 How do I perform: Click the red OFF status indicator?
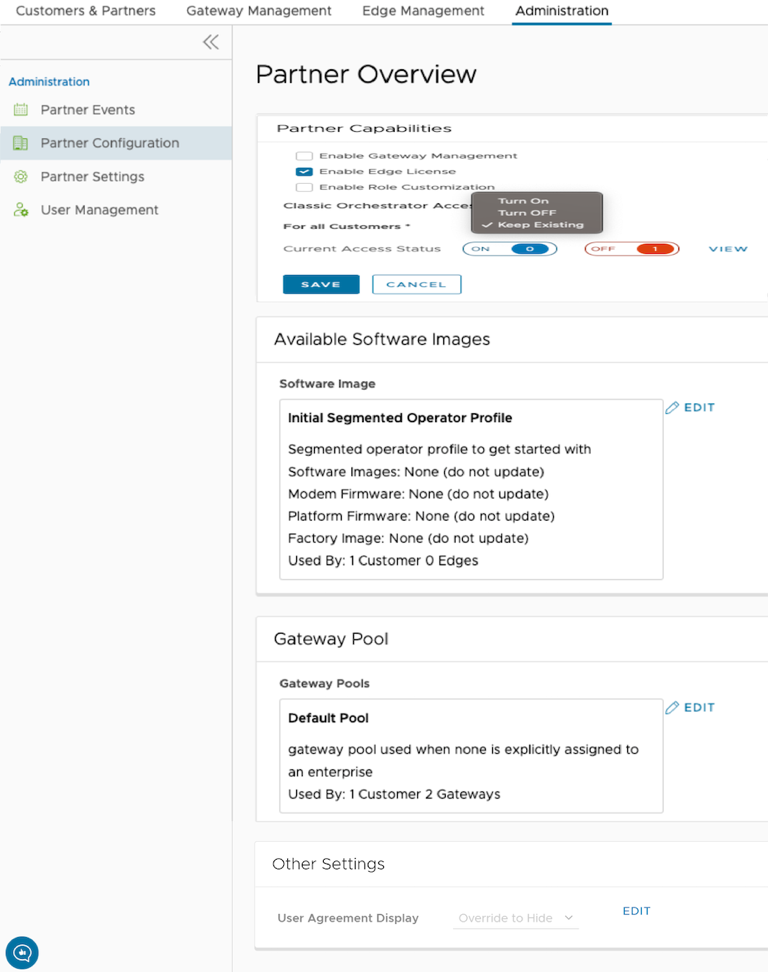point(632,249)
